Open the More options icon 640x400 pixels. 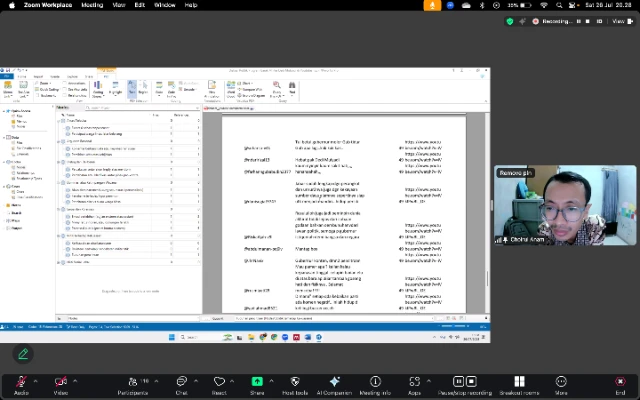pos(561,382)
